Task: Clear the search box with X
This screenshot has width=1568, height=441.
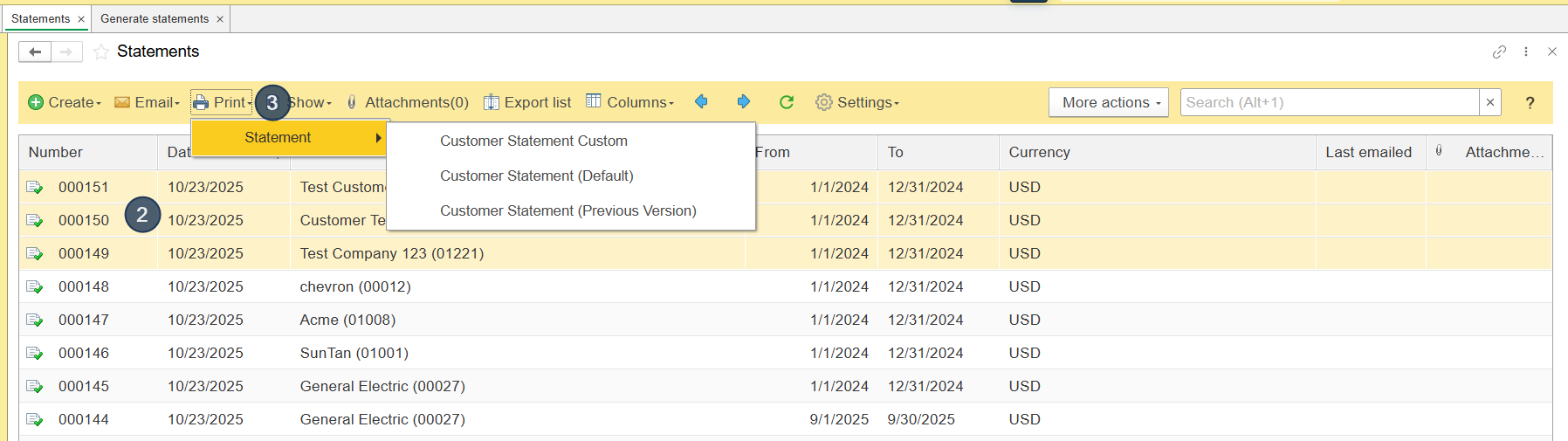Action: (x=1490, y=103)
